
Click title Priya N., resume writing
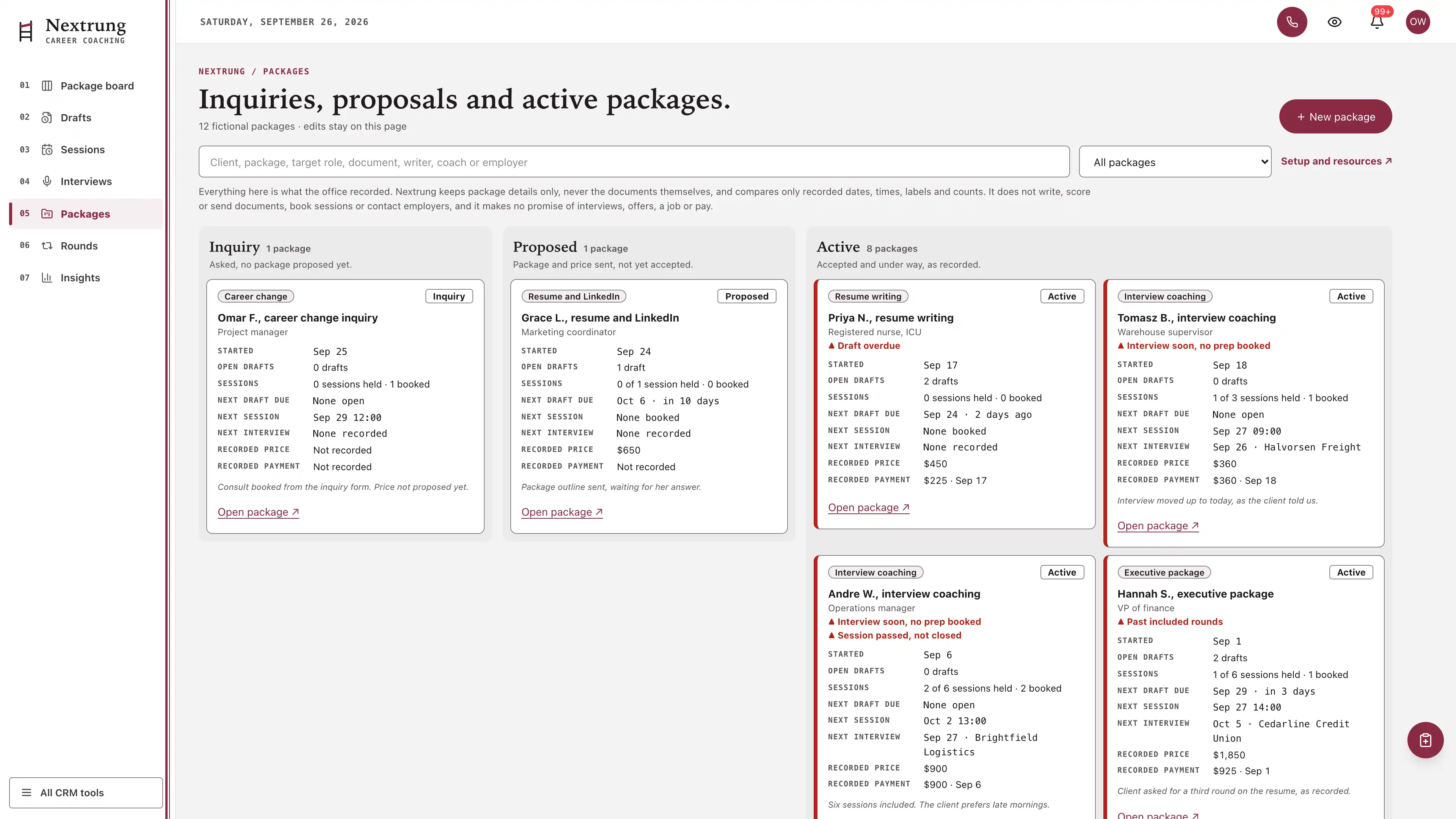pyautogui.click(x=890, y=318)
